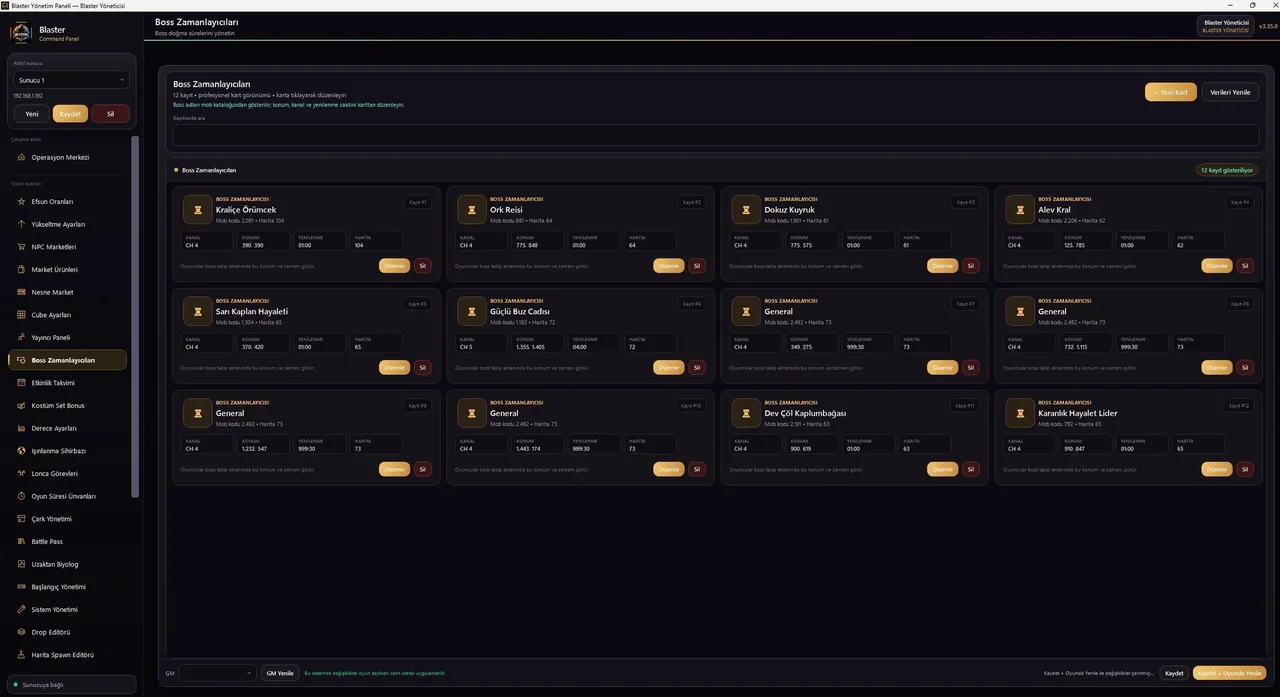
Task: Open the NPC Marketleri sidebar icon
Action: [21, 247]
